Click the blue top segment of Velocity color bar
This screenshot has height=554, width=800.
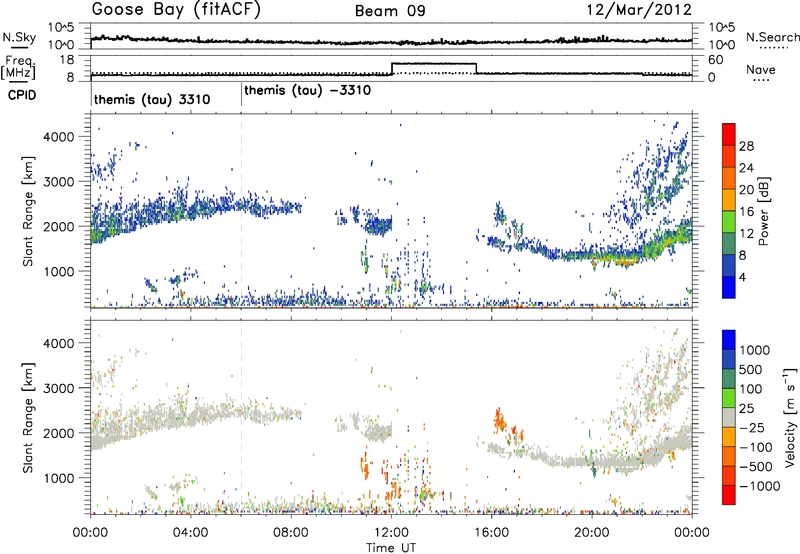729,339
